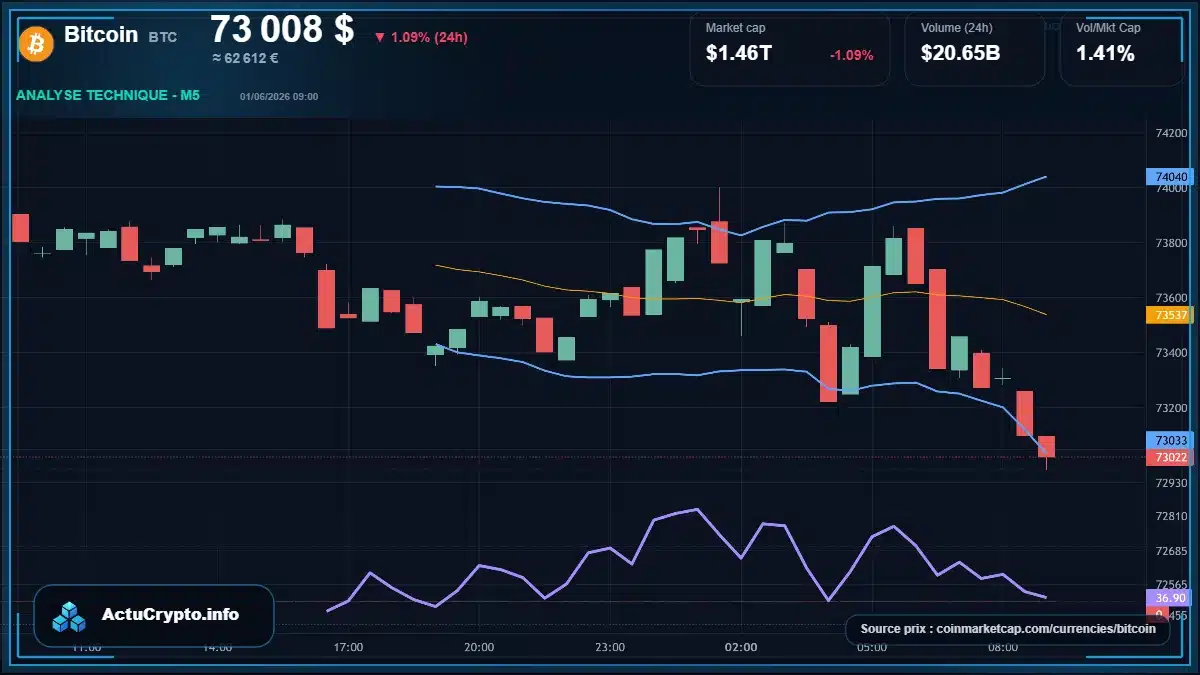The width and height of the screenshot is (1200, 675).
Task: Click the 72685 axis label
Action: click(x=1171, y=551)
